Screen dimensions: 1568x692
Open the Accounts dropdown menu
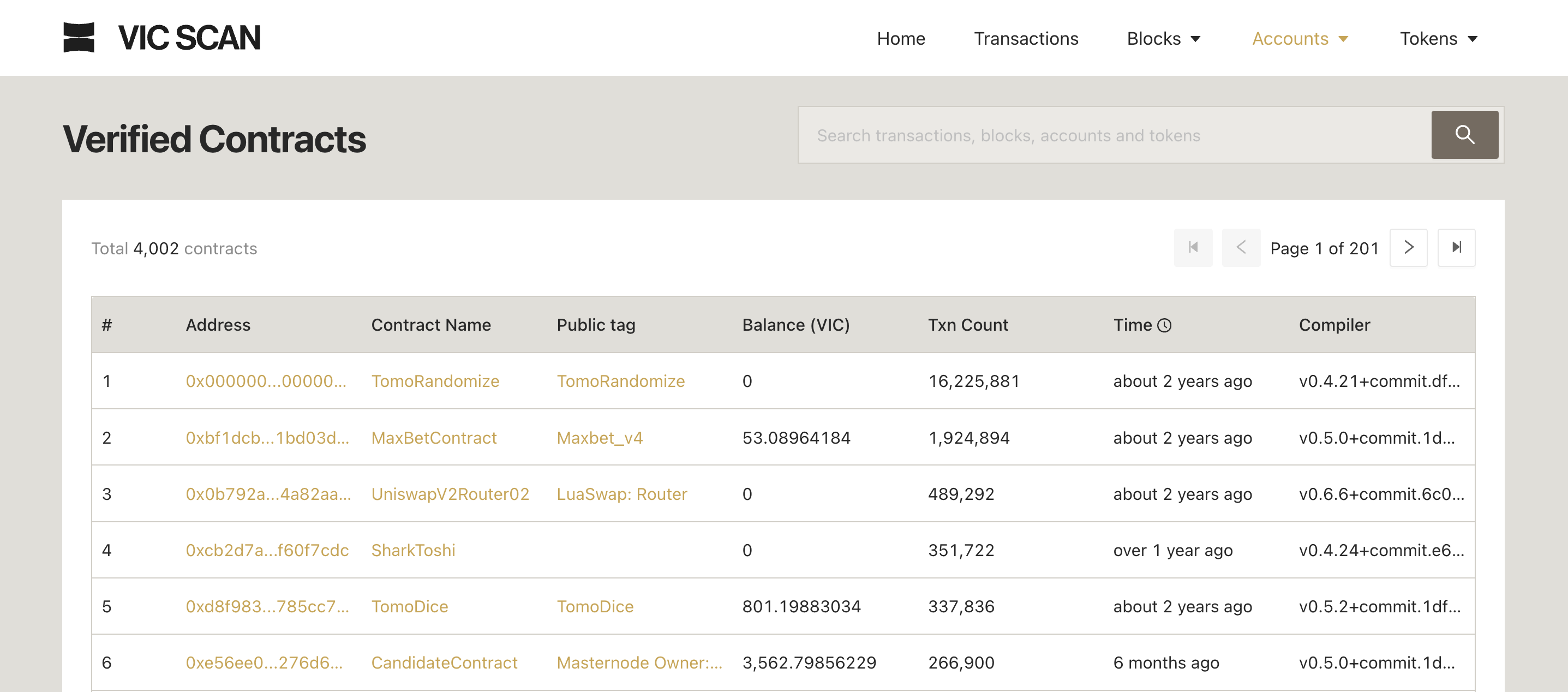[1300, 39]
